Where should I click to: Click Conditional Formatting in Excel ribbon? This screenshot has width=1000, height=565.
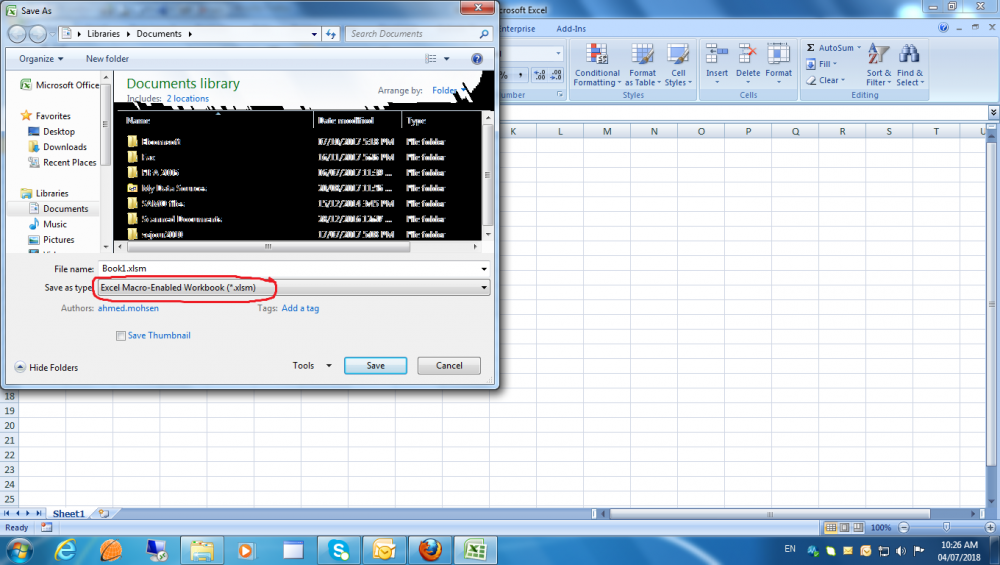pos(597,65)
